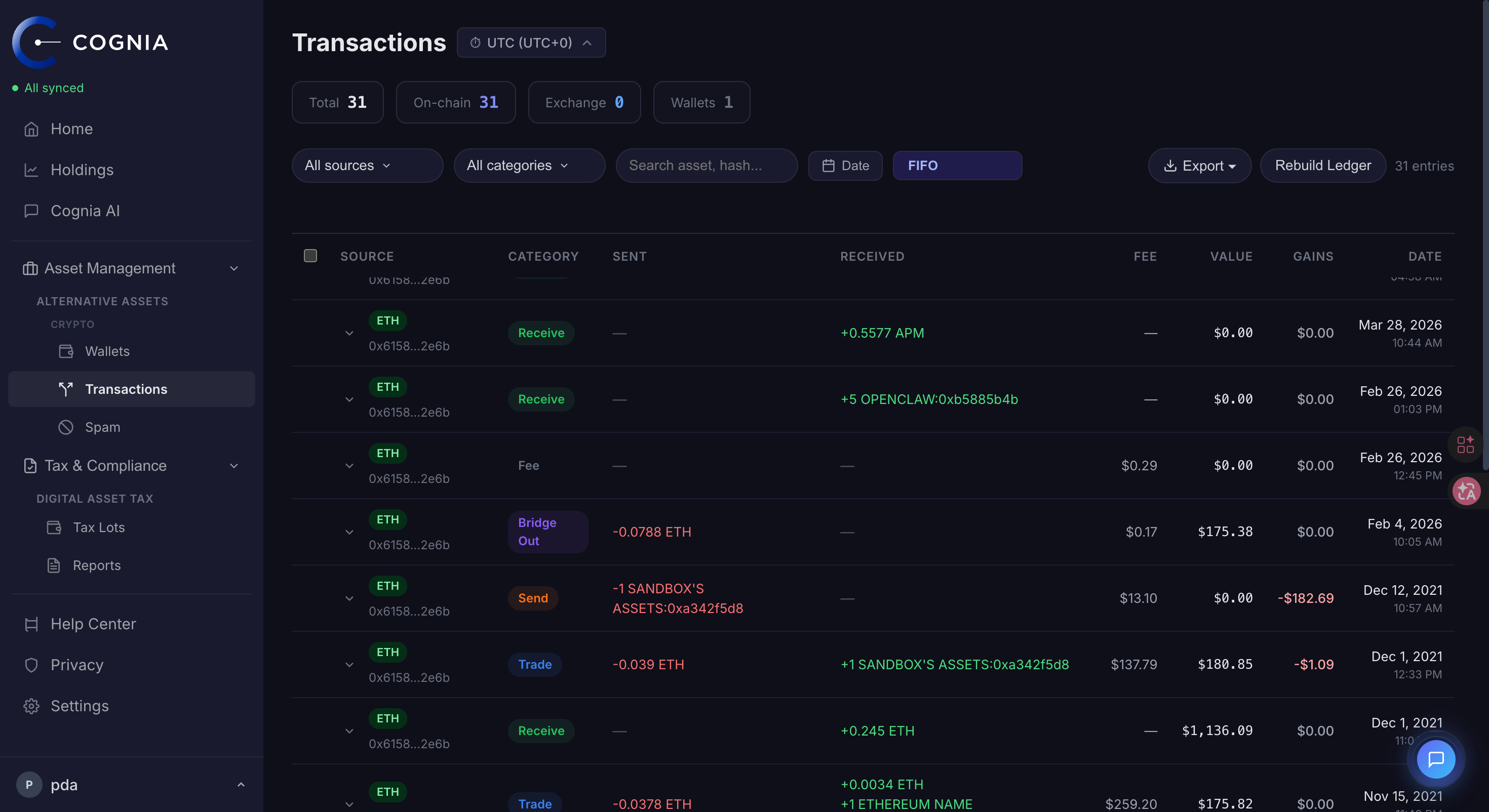Click the Rebuild Ledger button
This screenshot has height=812, width=1489.
1322,166
